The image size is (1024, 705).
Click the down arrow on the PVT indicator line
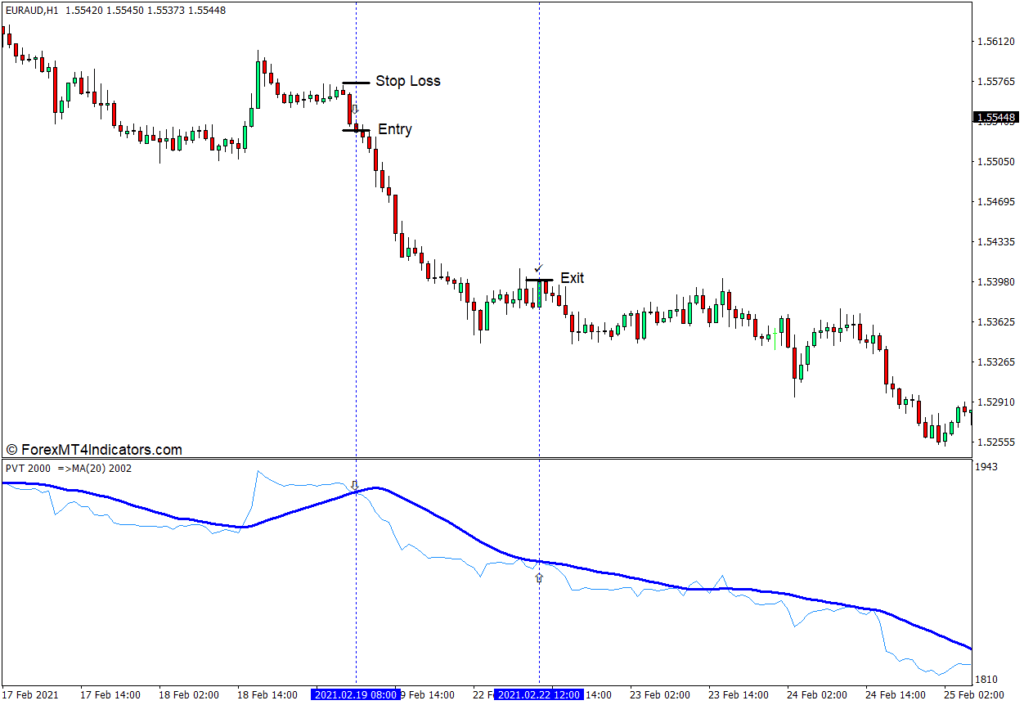(354, 486)
